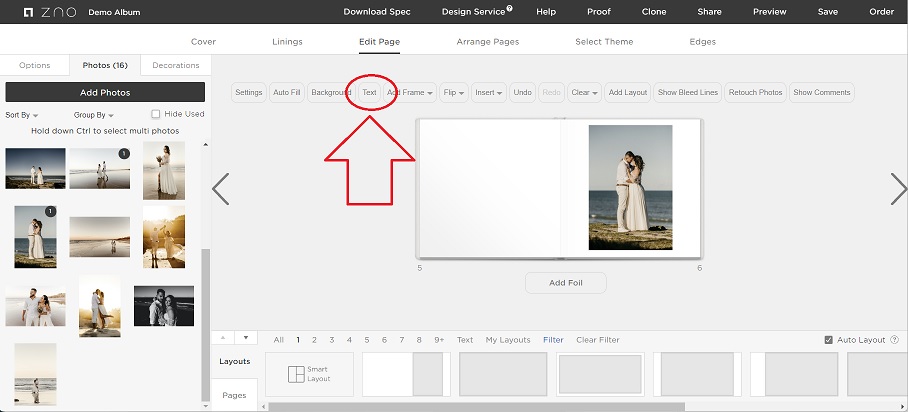908x412 pixels.
Task: Click the Smart Layout grid icon
Action: pos(296,374)
